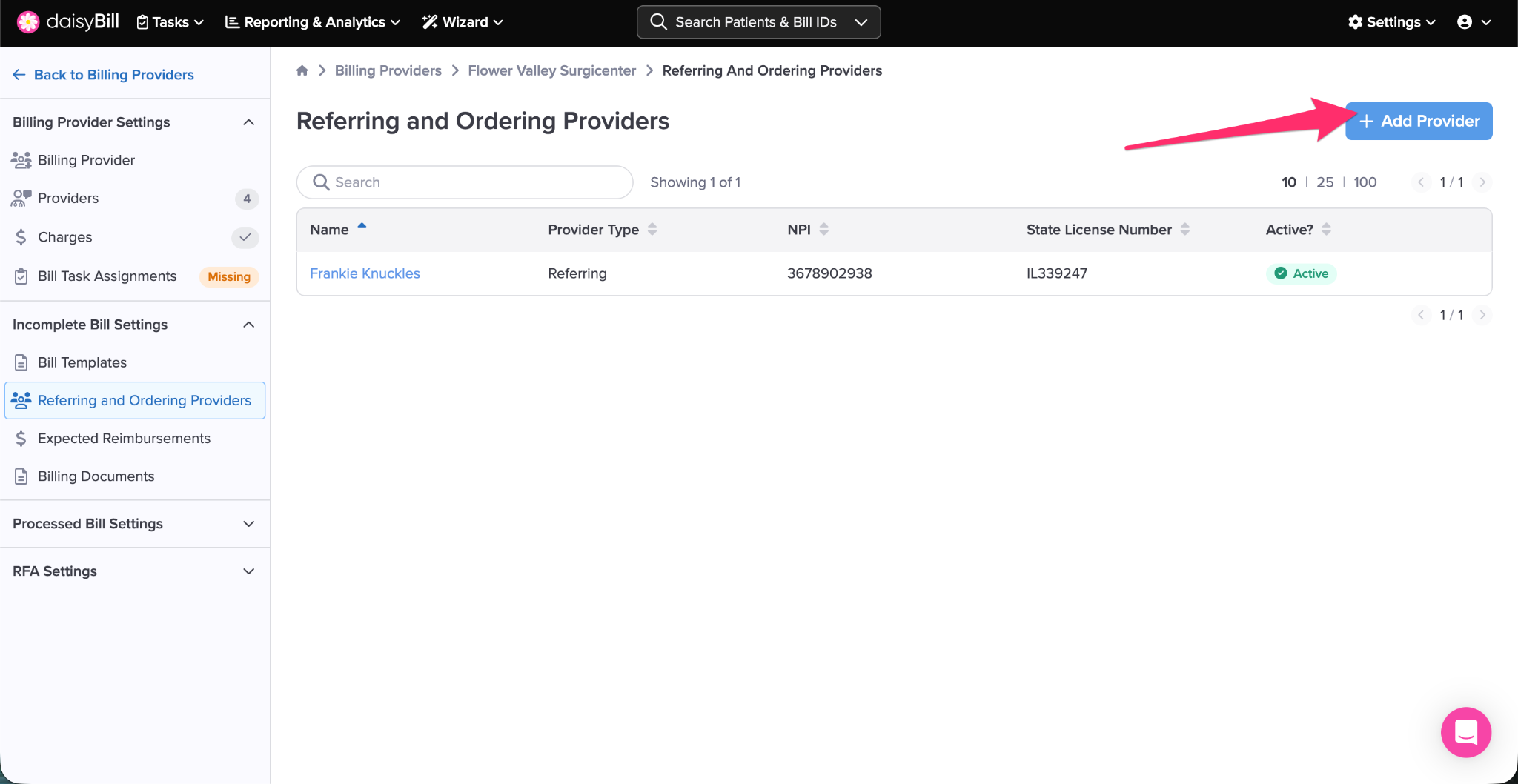Open the Settings dropdown menu
Viewport: 1518px width, 784px height.
tap(1391, 22)
